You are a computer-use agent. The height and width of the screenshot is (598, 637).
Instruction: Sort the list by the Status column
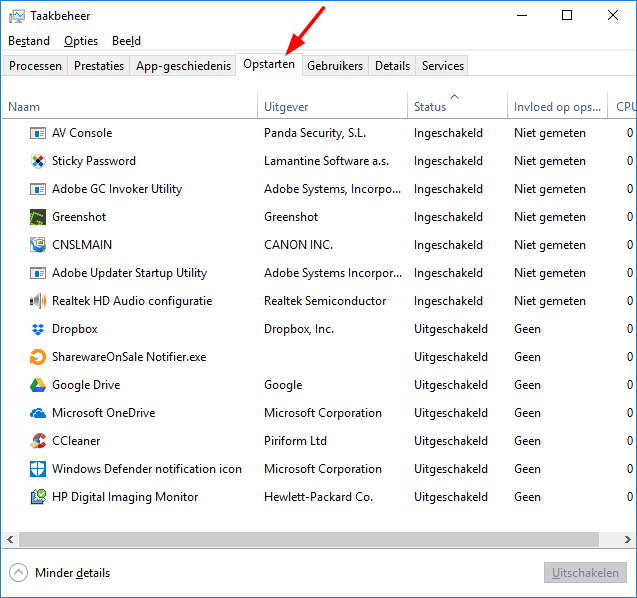430,107
